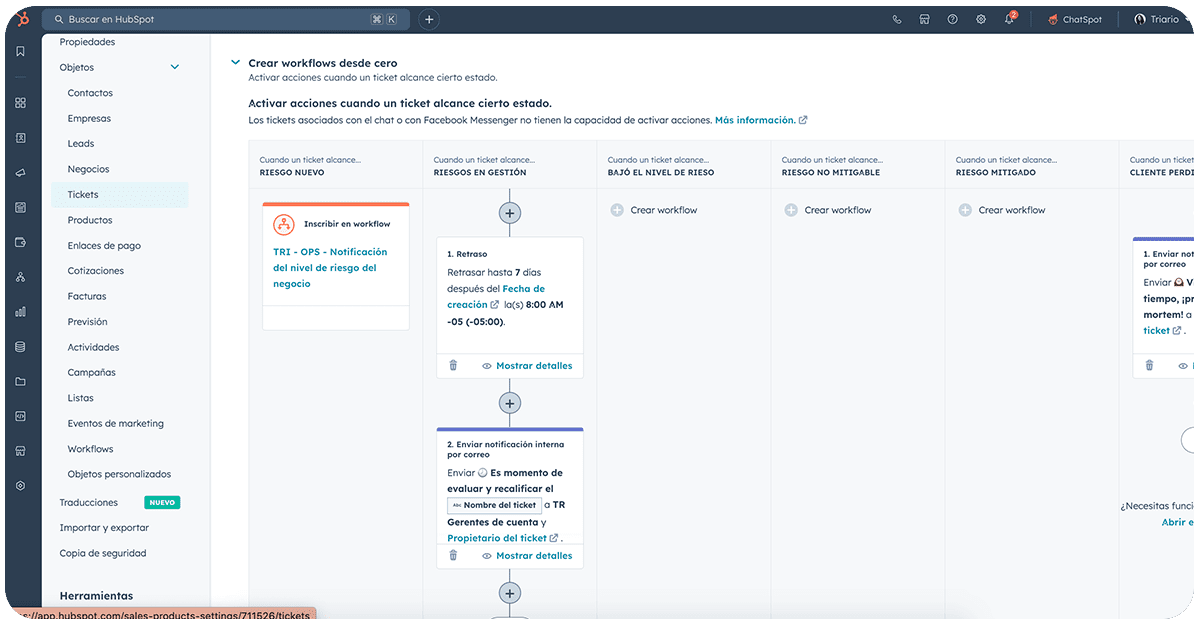
Task: Open the Más información link
Action: point(761,120)
